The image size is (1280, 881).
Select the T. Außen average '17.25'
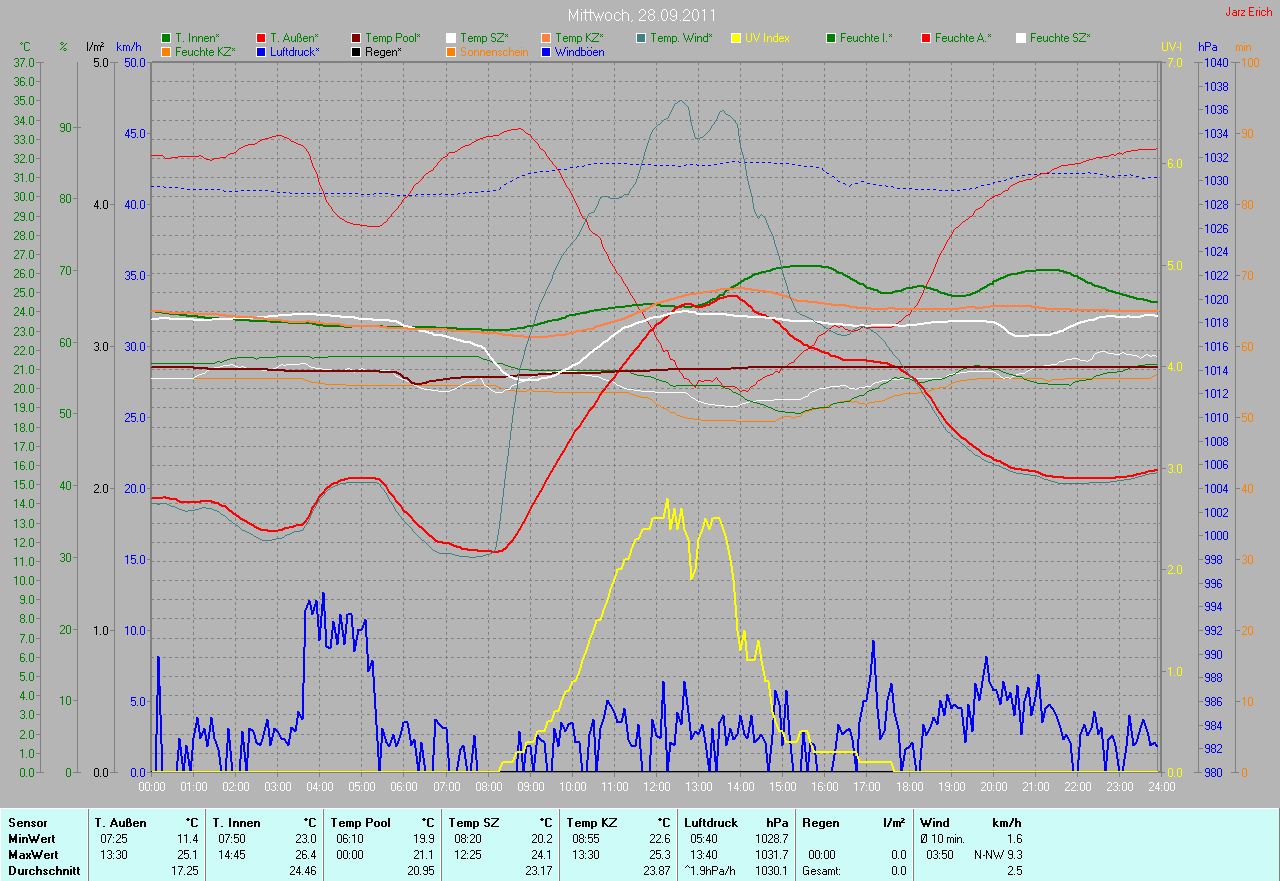point(184,871)
